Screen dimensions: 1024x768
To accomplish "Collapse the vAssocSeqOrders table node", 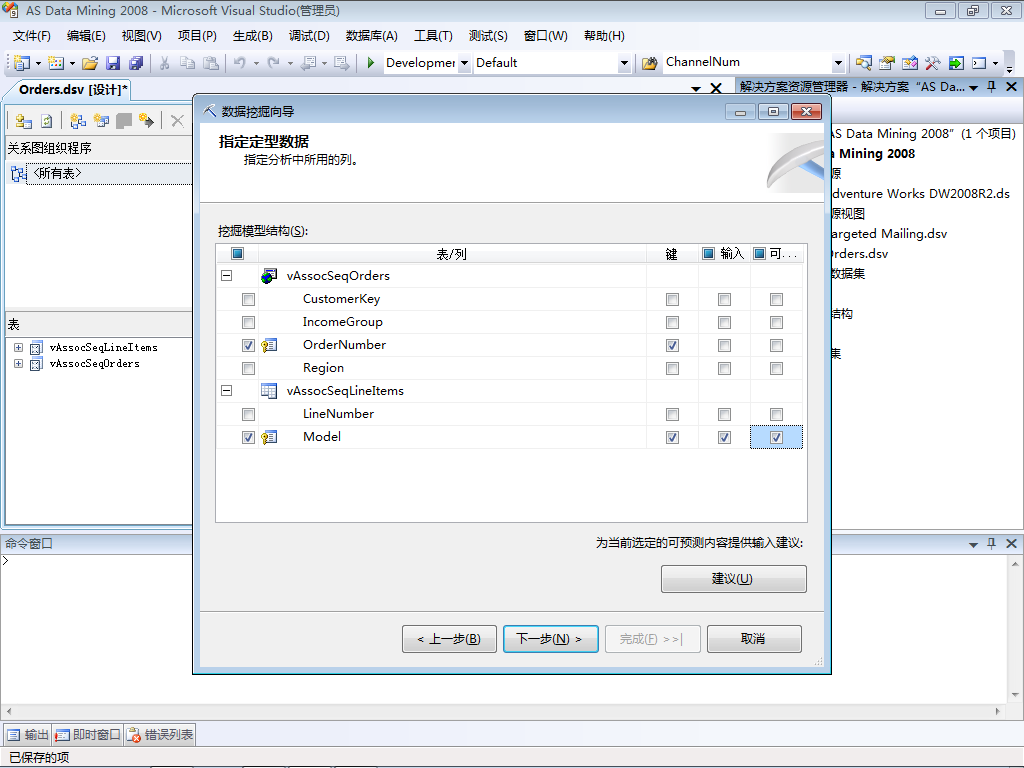I will click(227, 276).
